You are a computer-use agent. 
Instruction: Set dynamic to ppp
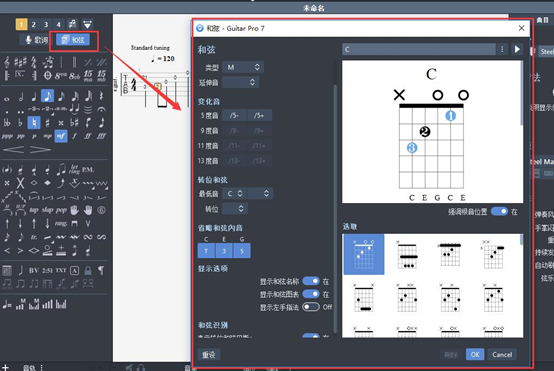coord(7,136)
